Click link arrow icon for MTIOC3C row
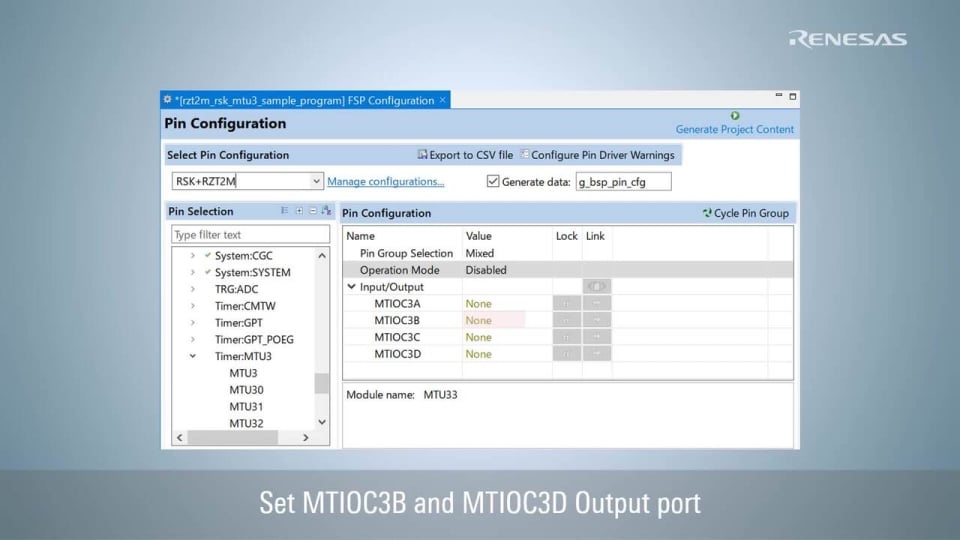 (597, 337)
